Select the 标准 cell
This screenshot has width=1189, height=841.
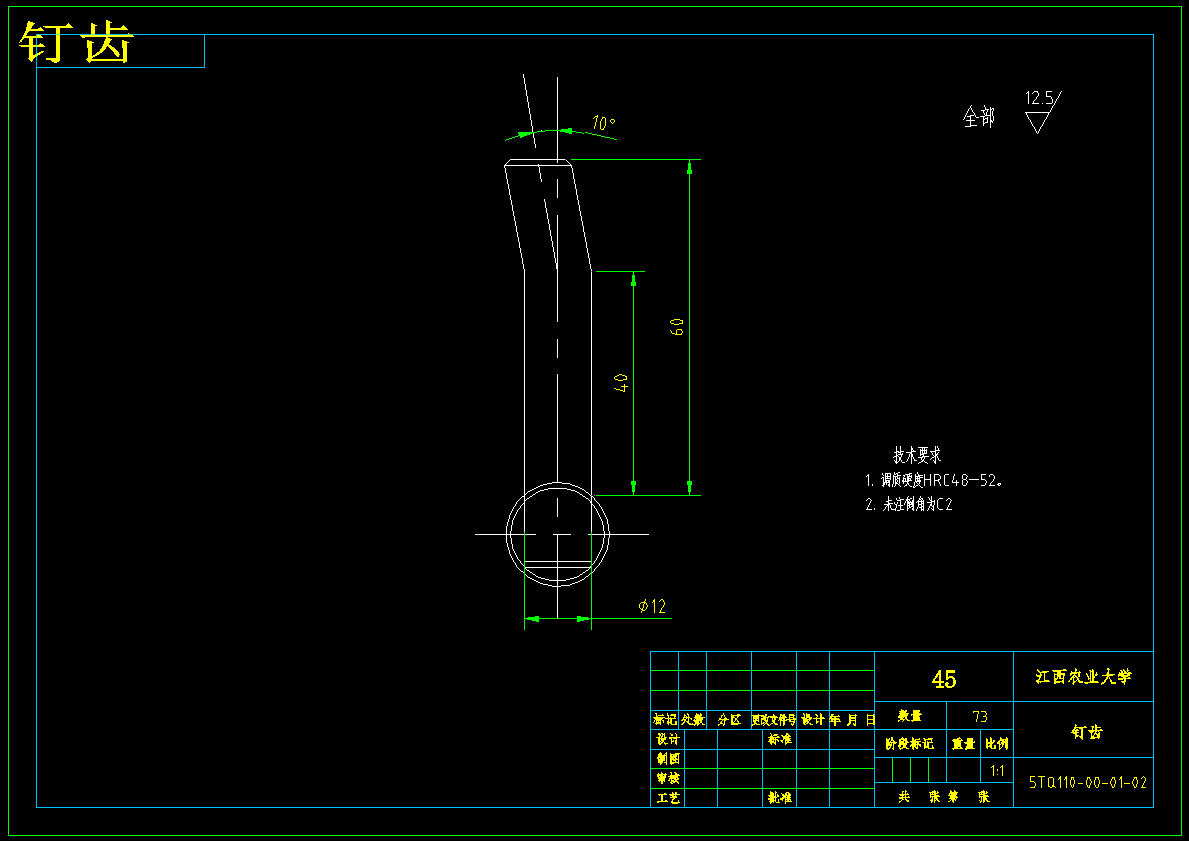(x=780, y=739)
